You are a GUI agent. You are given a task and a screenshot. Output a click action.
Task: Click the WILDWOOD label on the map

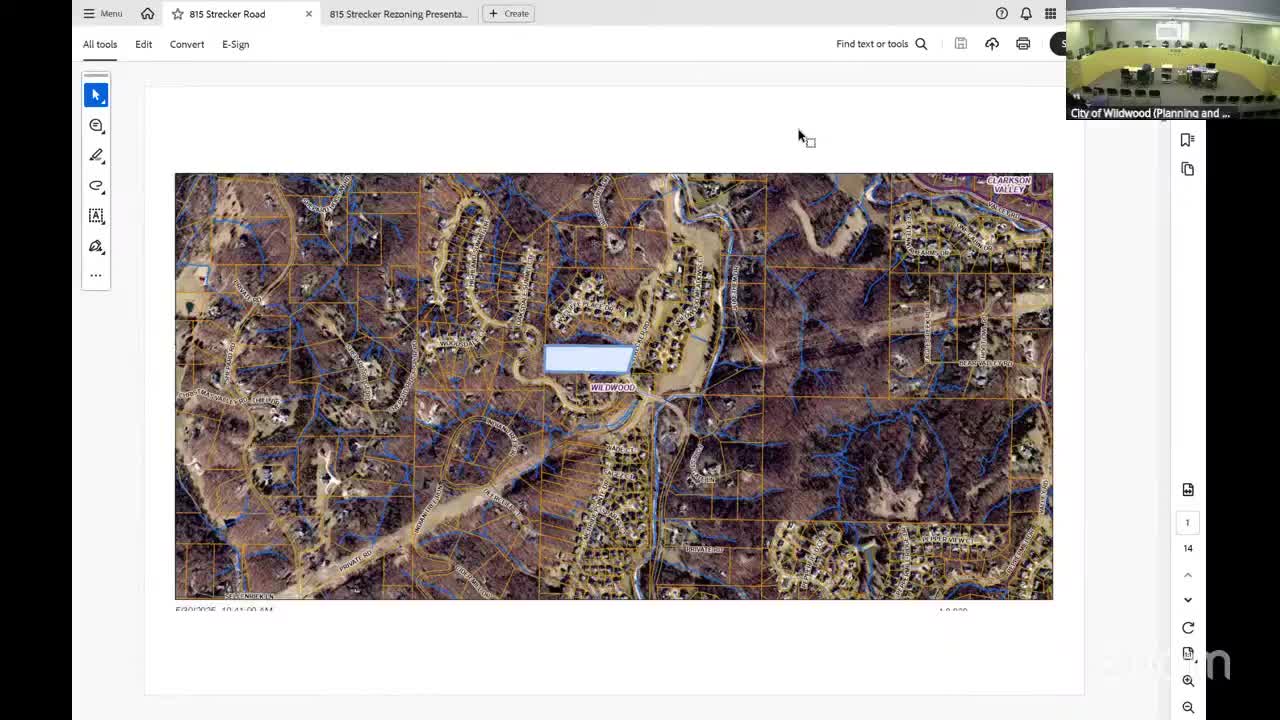click(x=612, y=387)
